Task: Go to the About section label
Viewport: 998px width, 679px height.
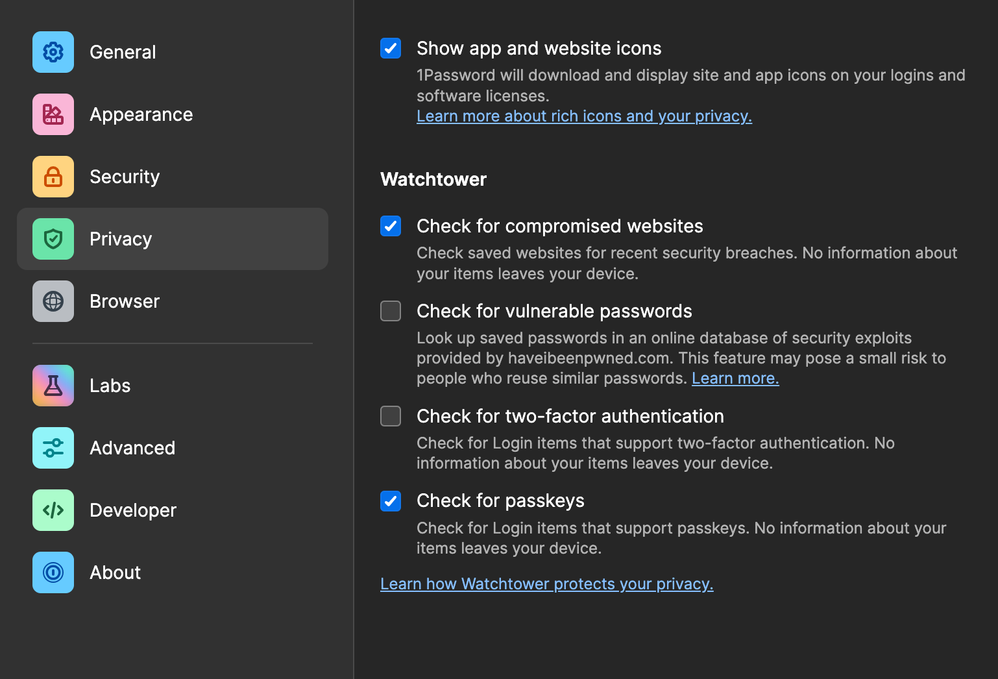Action: coord(115,573)
